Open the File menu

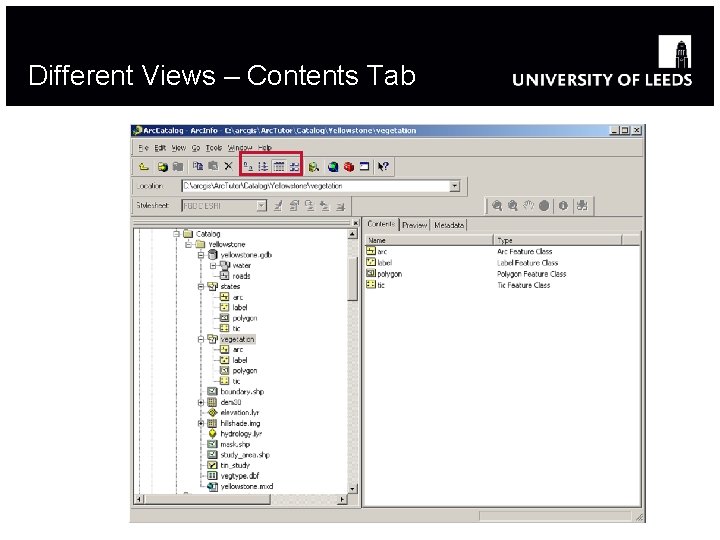click(x=143, y=148)
